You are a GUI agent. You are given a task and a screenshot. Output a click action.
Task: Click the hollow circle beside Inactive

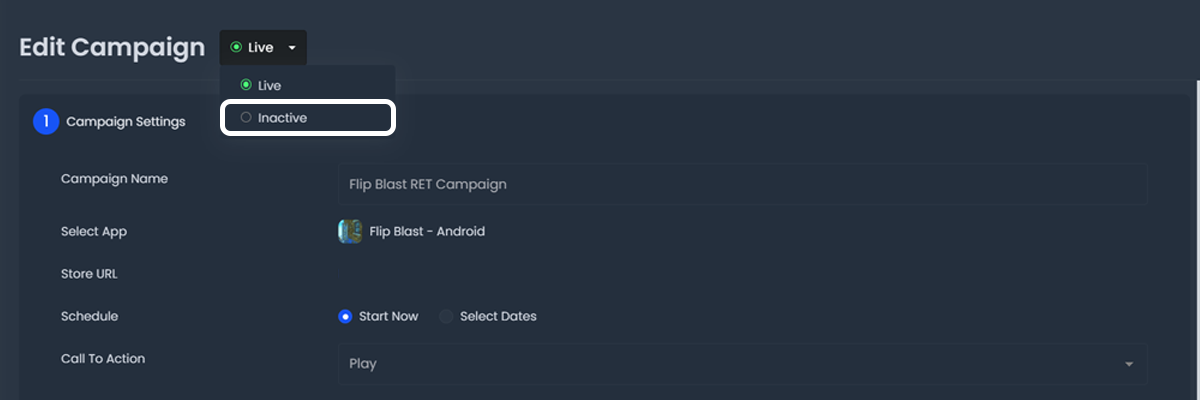246,118
